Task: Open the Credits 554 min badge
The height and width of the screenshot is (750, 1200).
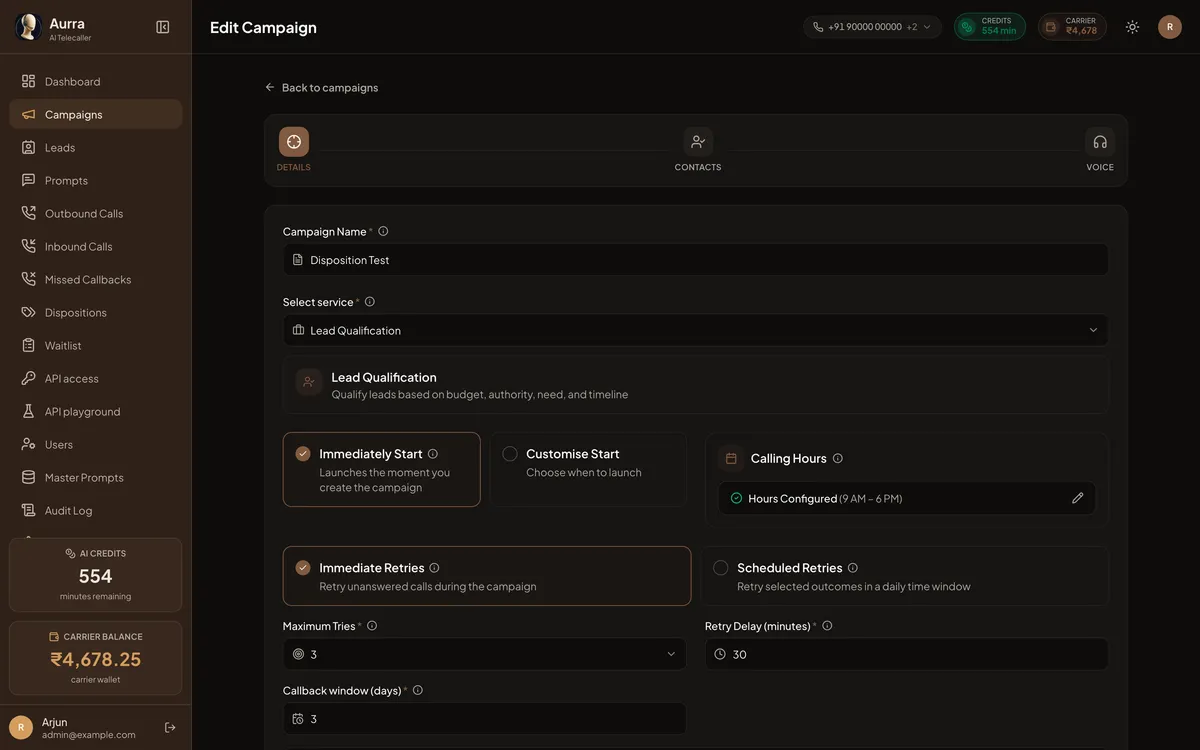Action: [989, 27]
